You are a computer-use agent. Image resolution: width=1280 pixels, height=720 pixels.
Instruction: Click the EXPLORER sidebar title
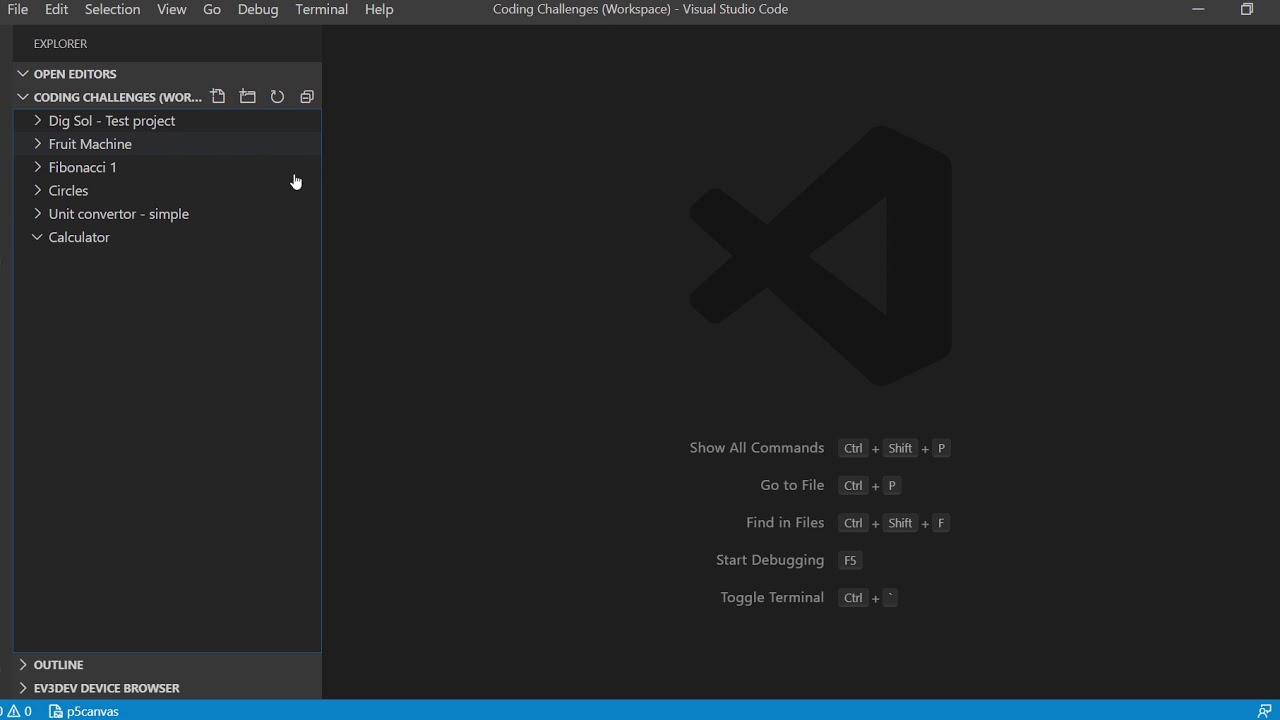coord(60,44)
